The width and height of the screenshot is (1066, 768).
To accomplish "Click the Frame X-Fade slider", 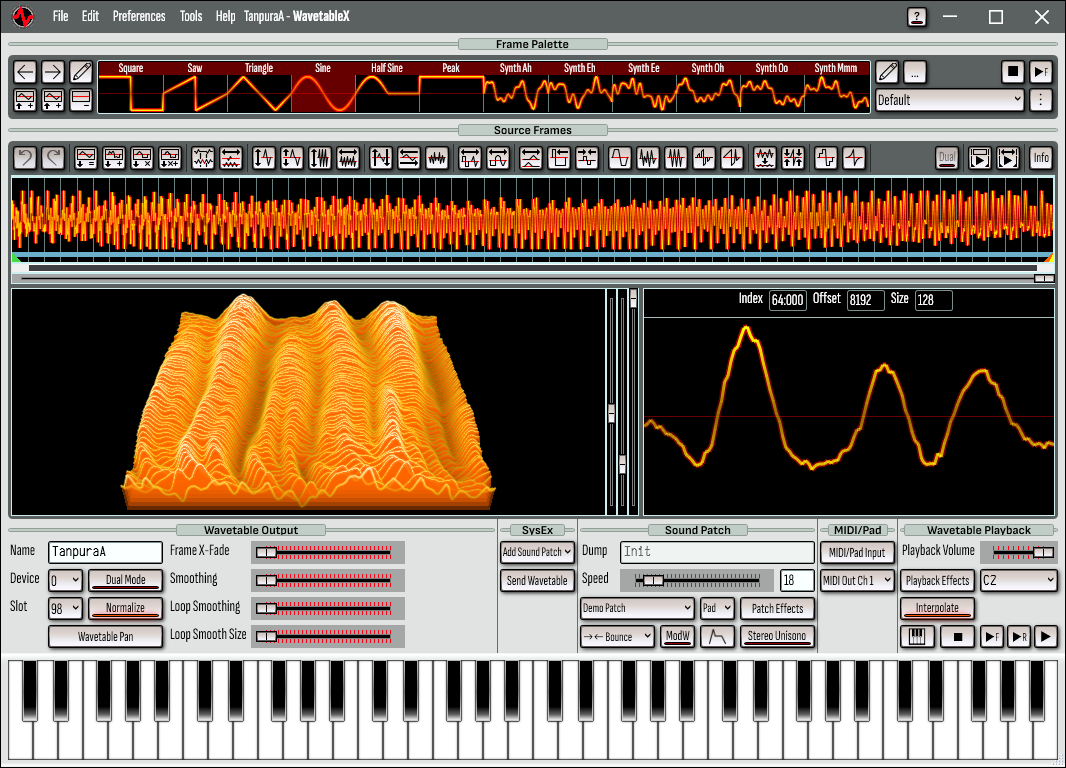I will pyautogui.click(x=328, y=553).
